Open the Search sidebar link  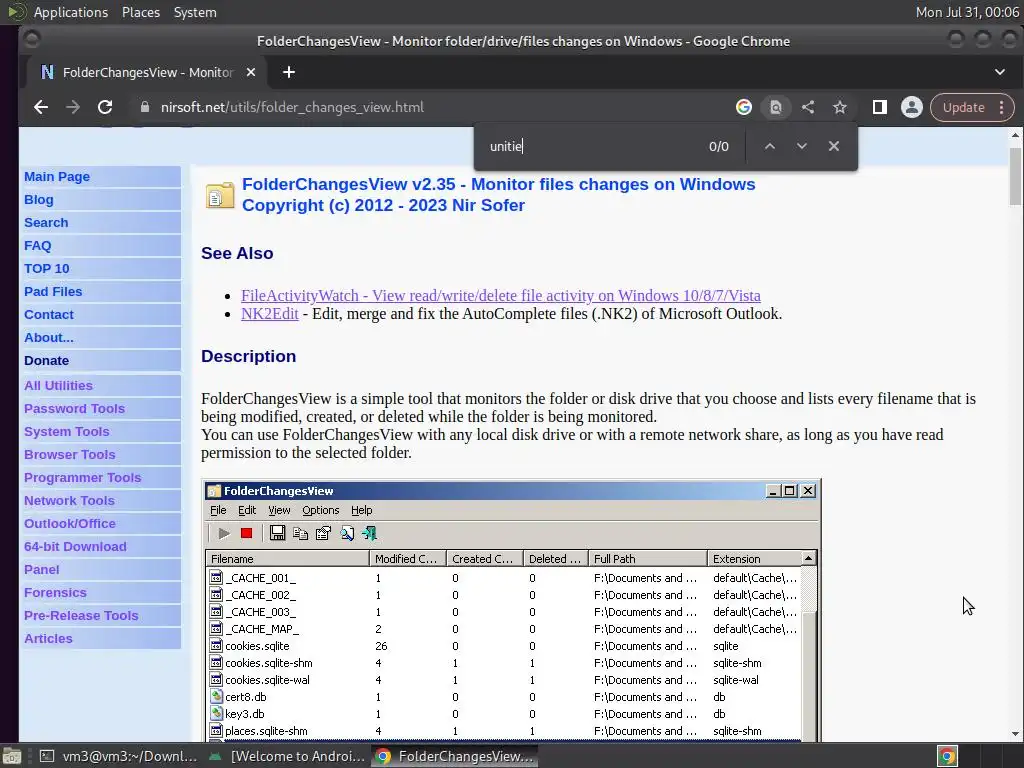(x=46, y=222)
